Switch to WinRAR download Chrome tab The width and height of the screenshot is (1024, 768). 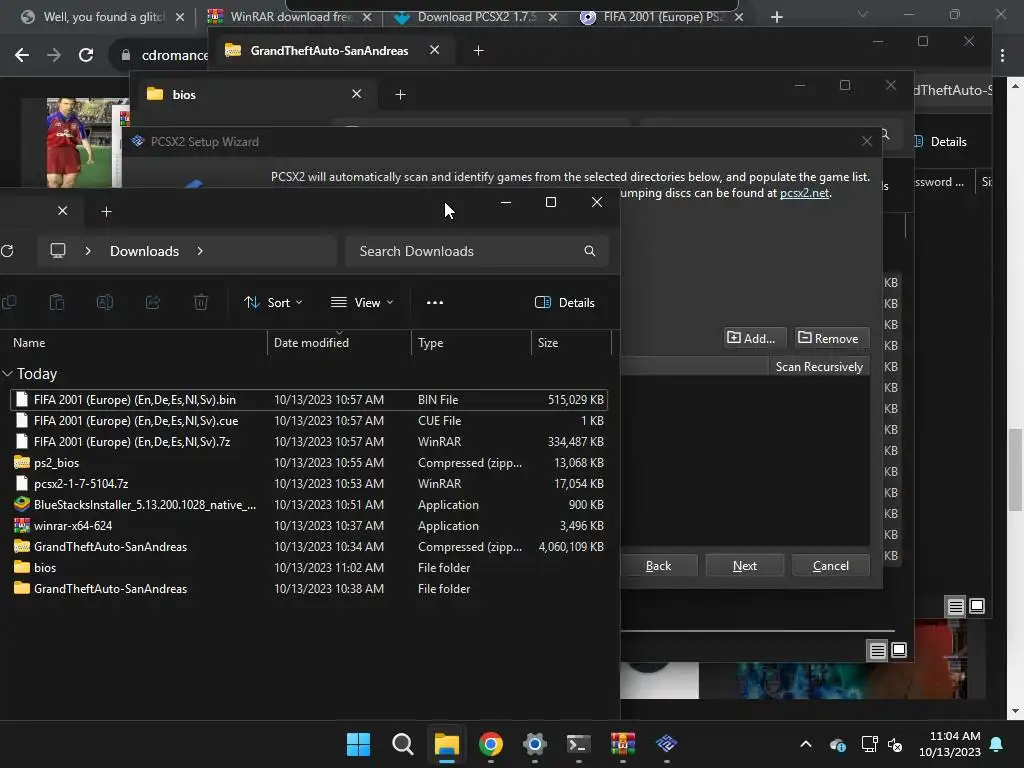289,17
